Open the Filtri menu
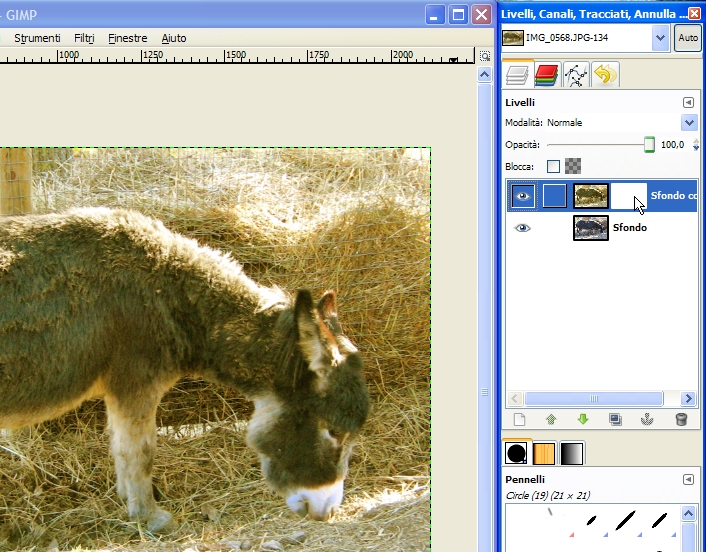The height and width of the screenshot is (552, 706). click(x=84, y=38)
